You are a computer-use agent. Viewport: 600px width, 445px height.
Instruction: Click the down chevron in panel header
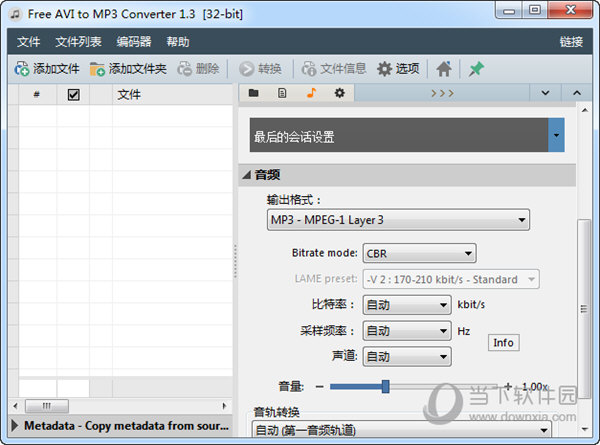[545, 93]
